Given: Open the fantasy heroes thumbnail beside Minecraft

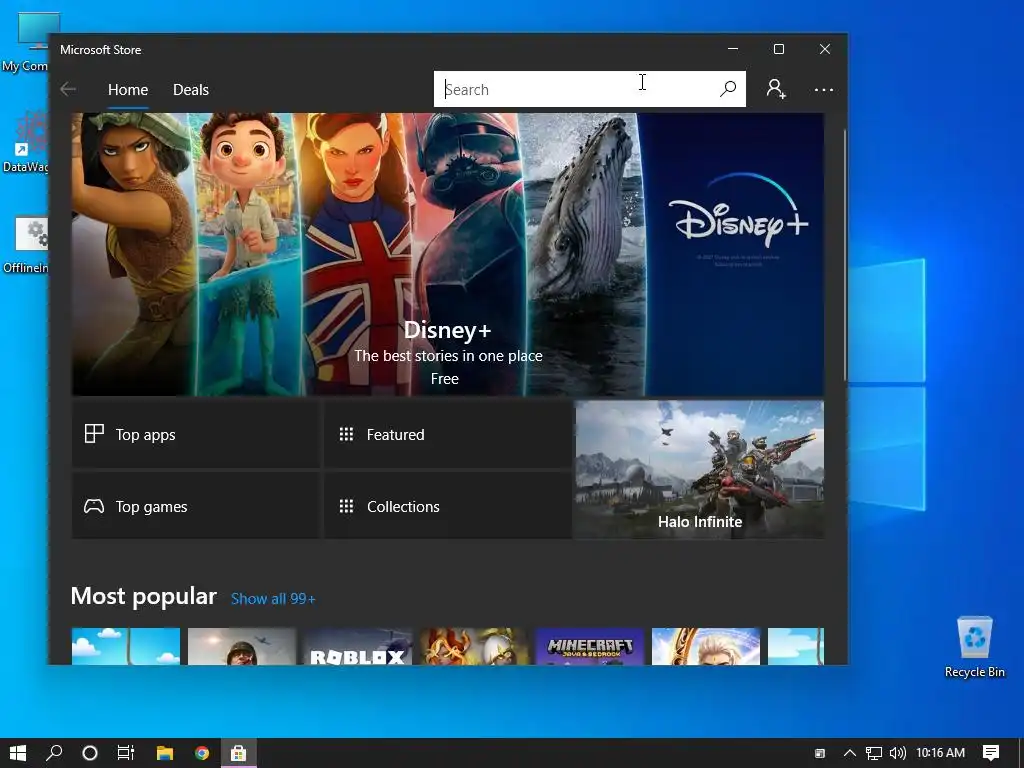Looking at the screenshot, I should 474,646.
